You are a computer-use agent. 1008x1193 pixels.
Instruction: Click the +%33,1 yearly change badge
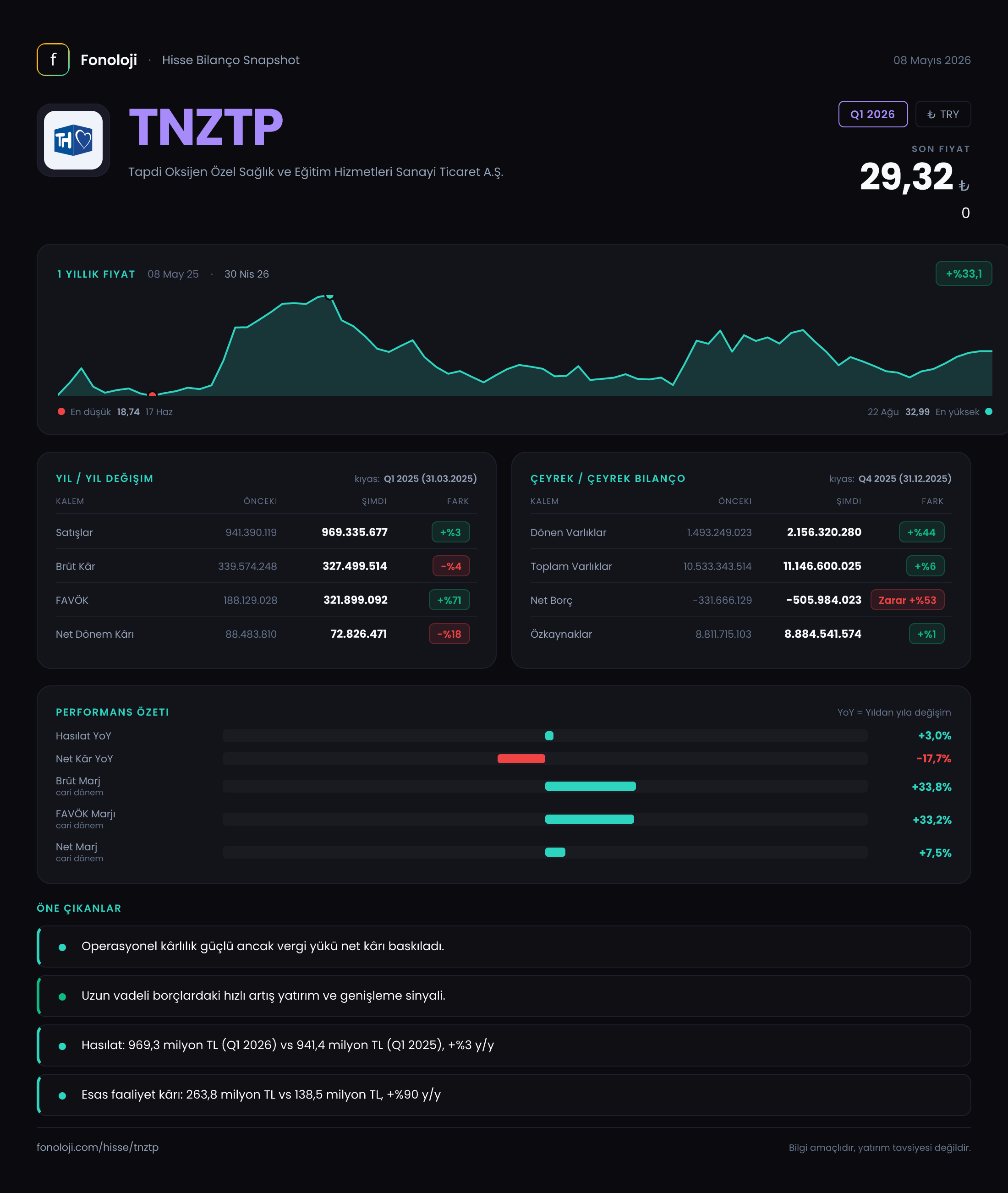[x=964, y=274]
